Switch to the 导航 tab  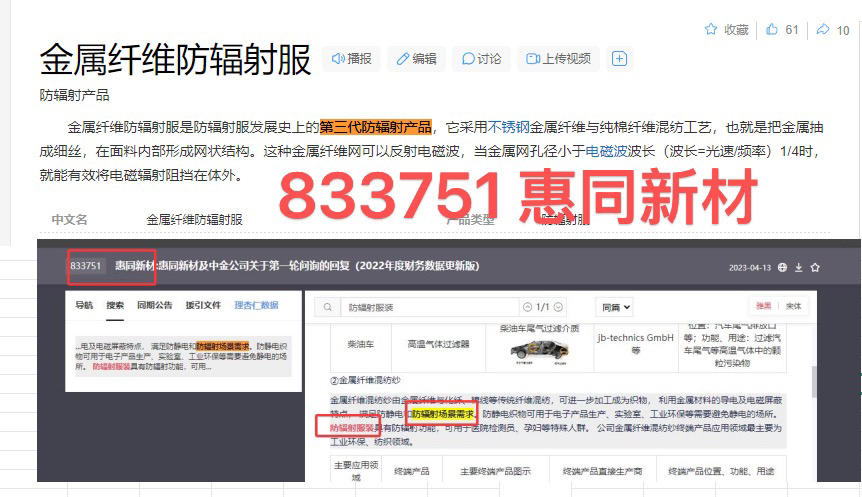(x=84, y=305)
